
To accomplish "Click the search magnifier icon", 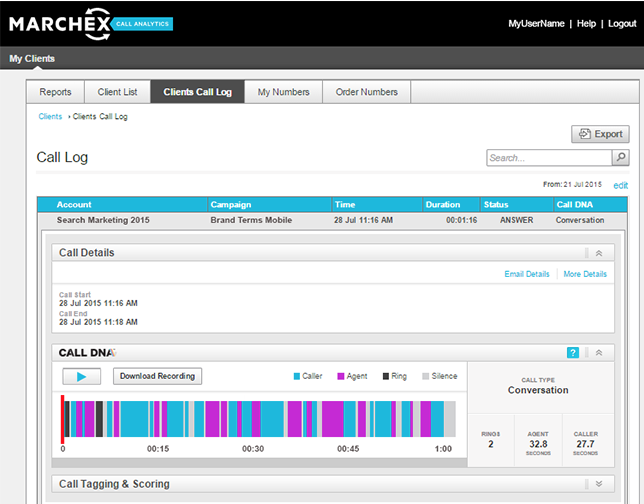I will pos(621,157).
